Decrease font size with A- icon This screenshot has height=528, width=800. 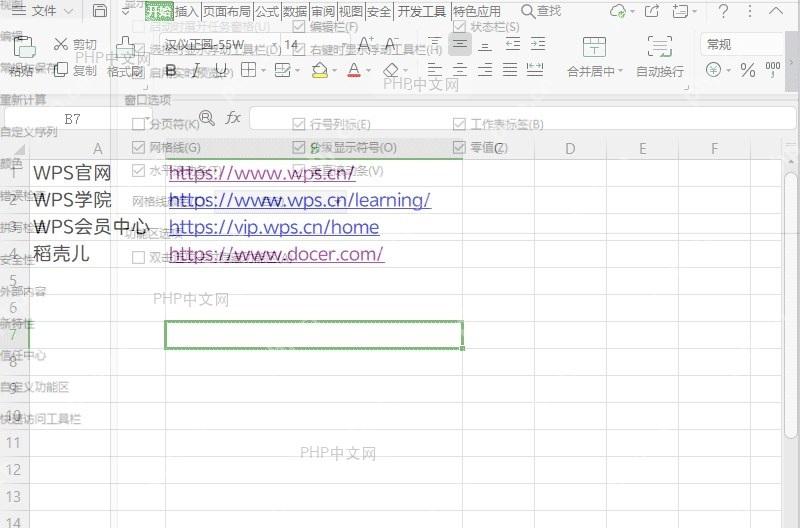point(391,44)
